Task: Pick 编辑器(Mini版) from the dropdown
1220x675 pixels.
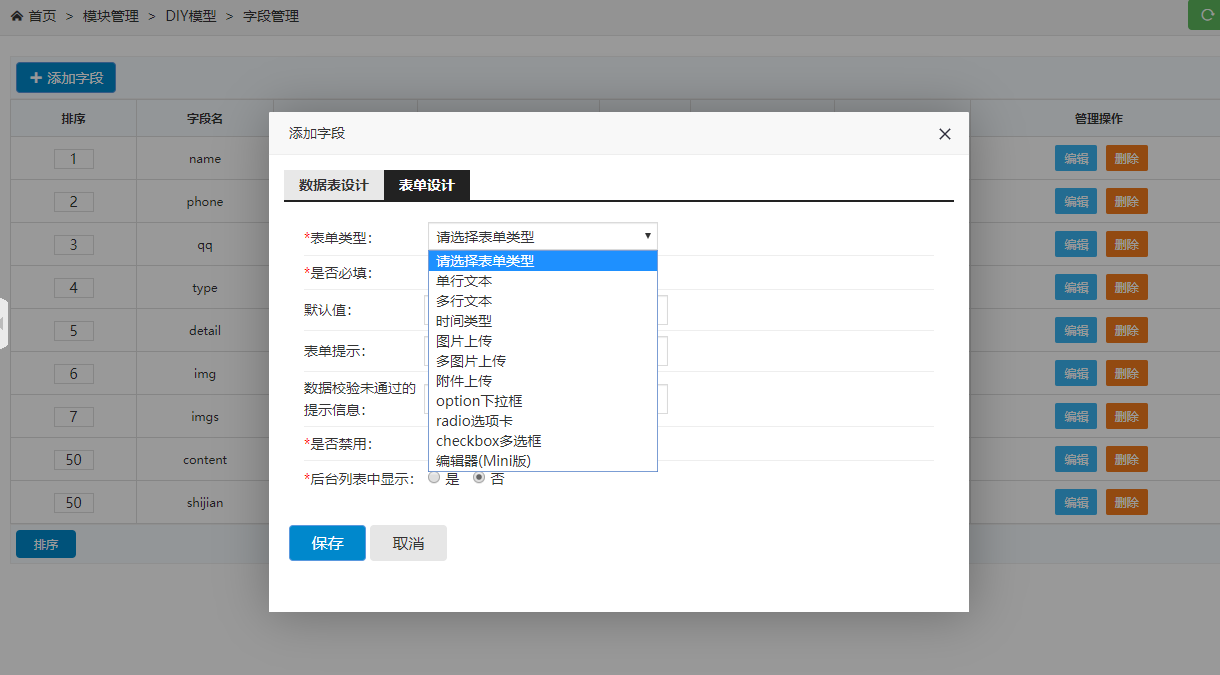Action: click(x=483, y=461)
